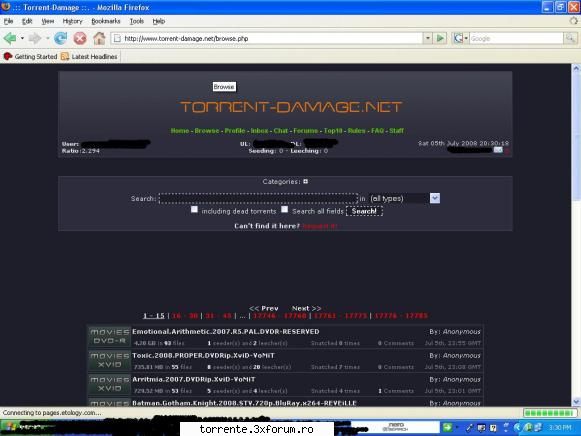Click the green Go arrow beside the address bar
The width and height of the screenshot is (581, 436).
[441, 38]
